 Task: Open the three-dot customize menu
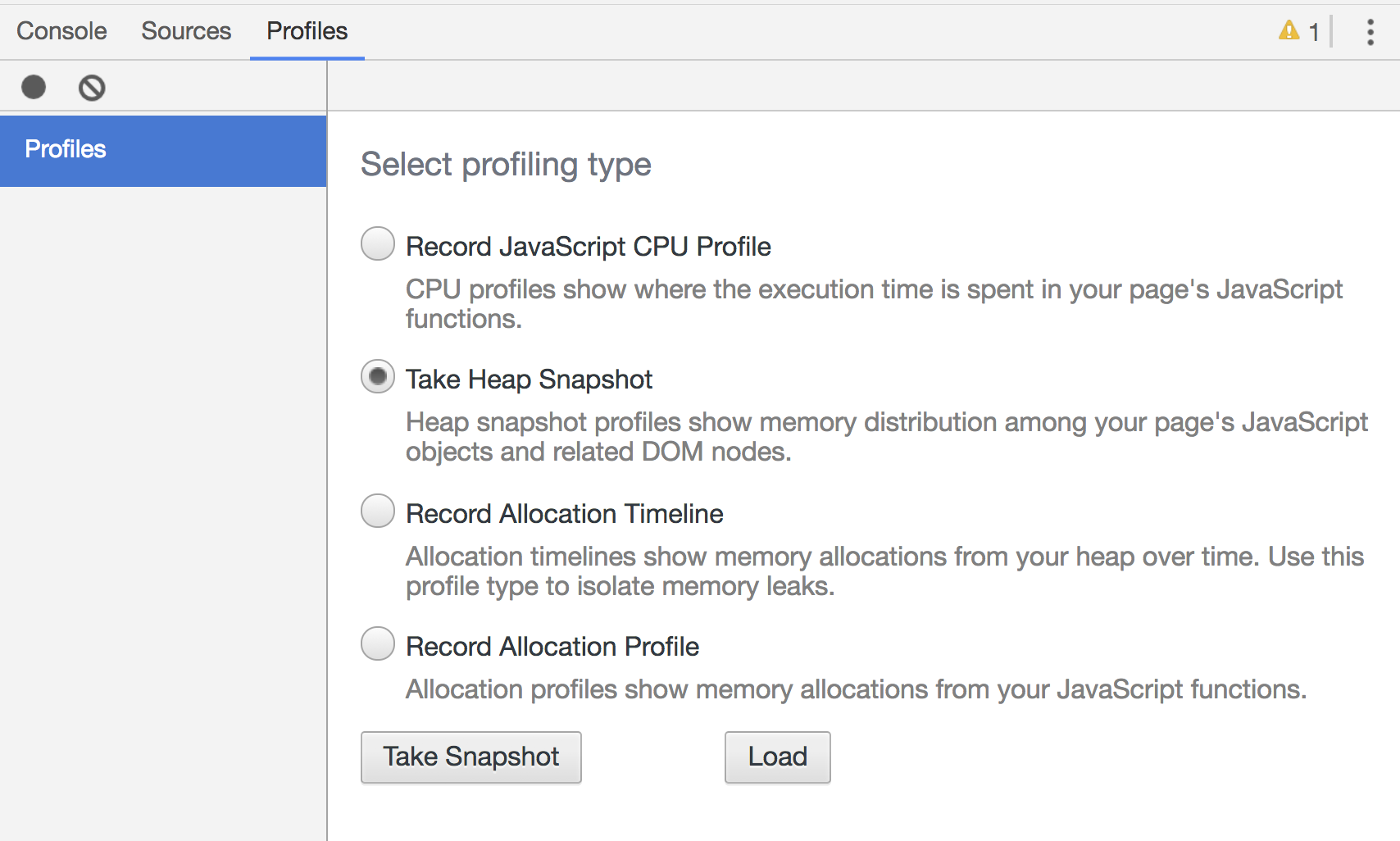1370,32
